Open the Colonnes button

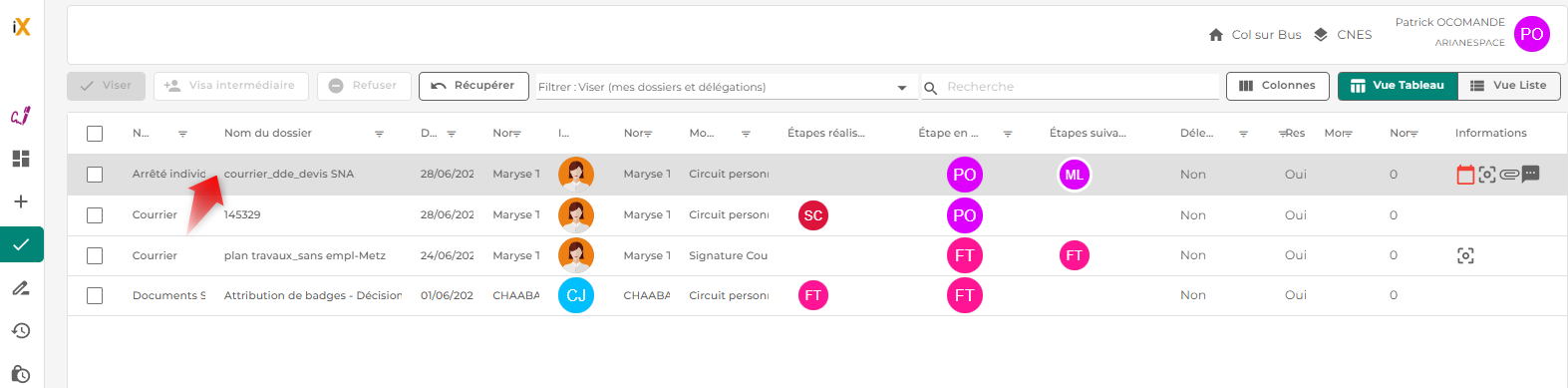[x=1278, y=86]
